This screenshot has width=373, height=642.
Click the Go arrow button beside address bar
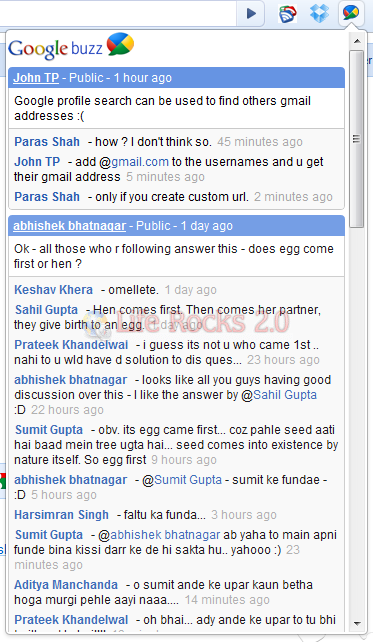(x=251, y=14)
